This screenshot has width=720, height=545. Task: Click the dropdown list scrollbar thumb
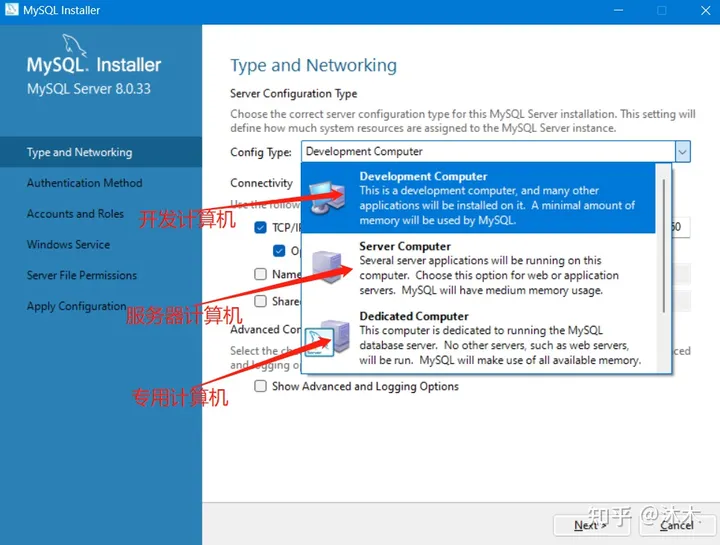pos(664,246)
